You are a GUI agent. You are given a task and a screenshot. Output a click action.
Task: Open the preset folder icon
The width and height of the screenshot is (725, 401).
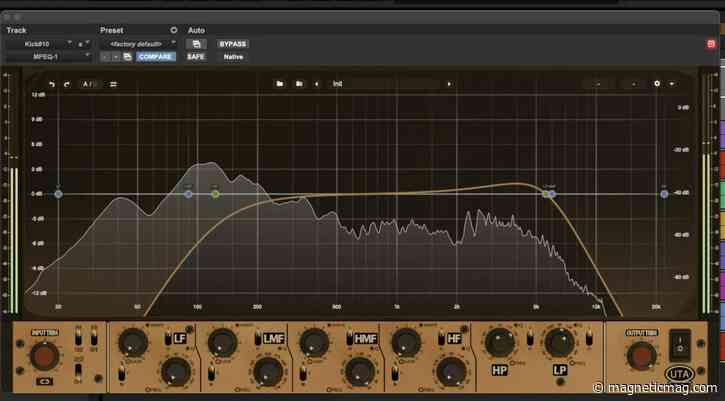coord(280,84)
